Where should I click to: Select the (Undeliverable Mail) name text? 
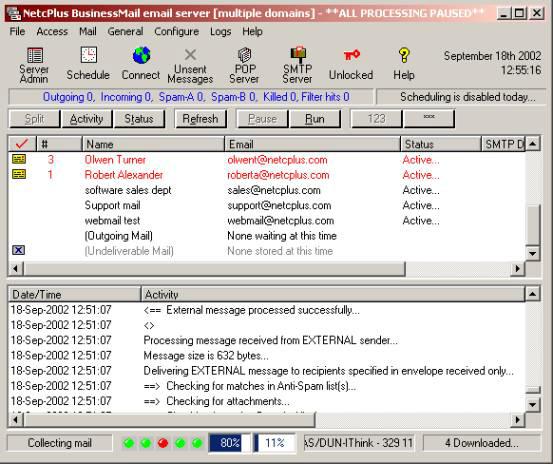129,251
